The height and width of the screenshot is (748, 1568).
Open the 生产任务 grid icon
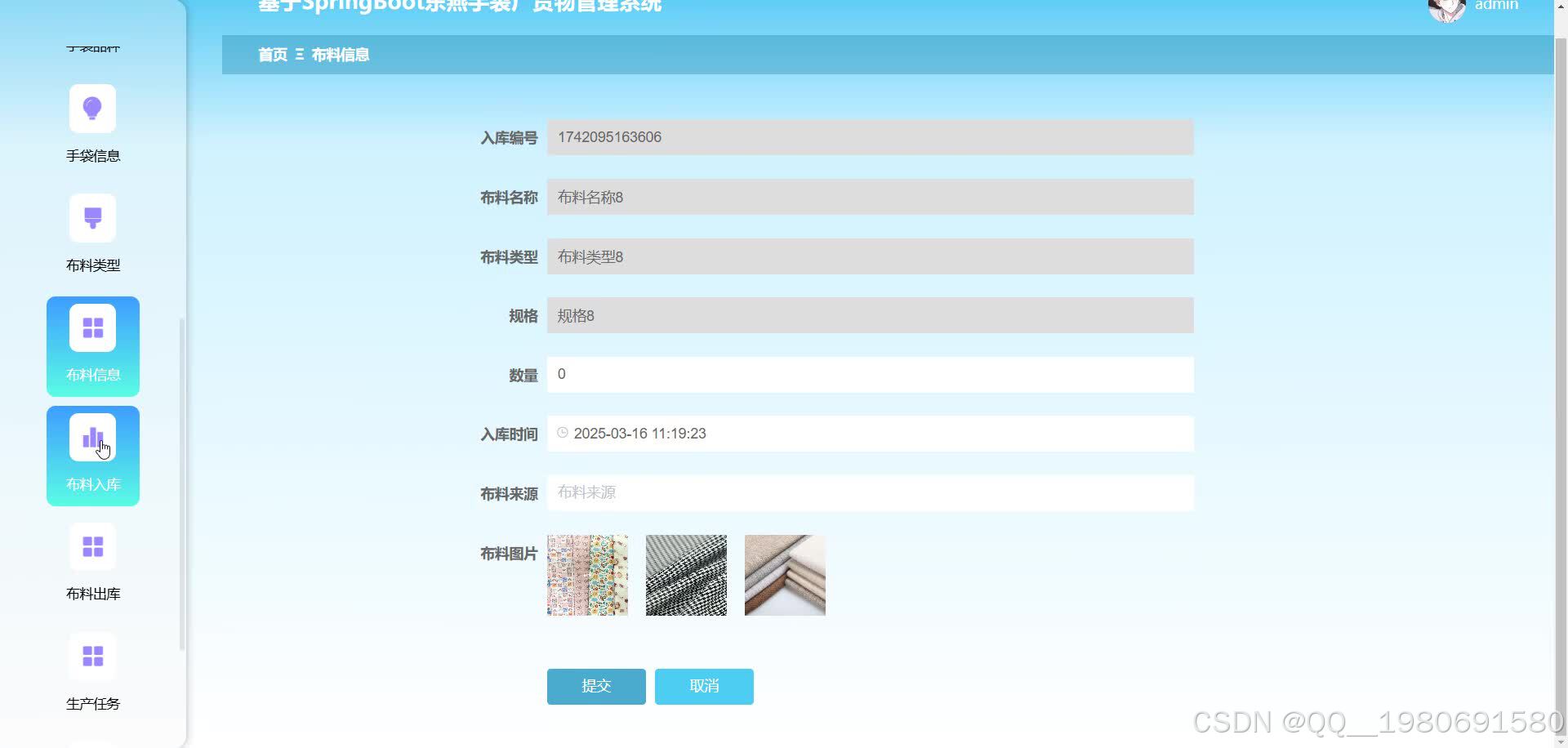point(92,656)
